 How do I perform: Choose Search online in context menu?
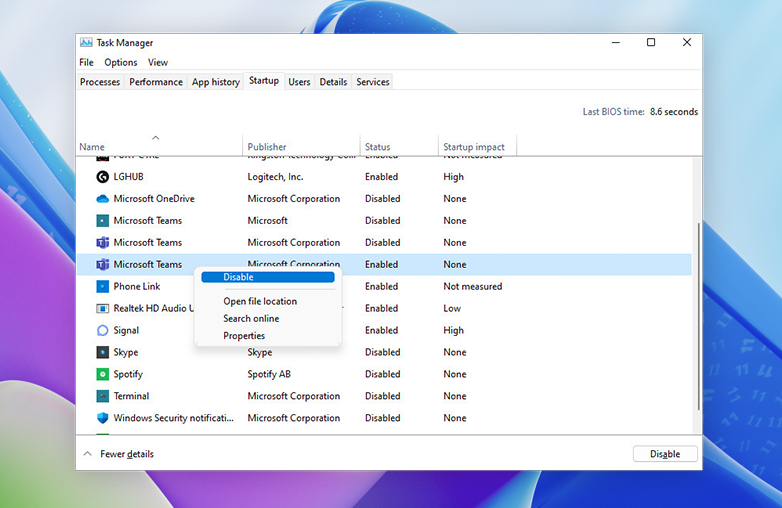point(251,319)
